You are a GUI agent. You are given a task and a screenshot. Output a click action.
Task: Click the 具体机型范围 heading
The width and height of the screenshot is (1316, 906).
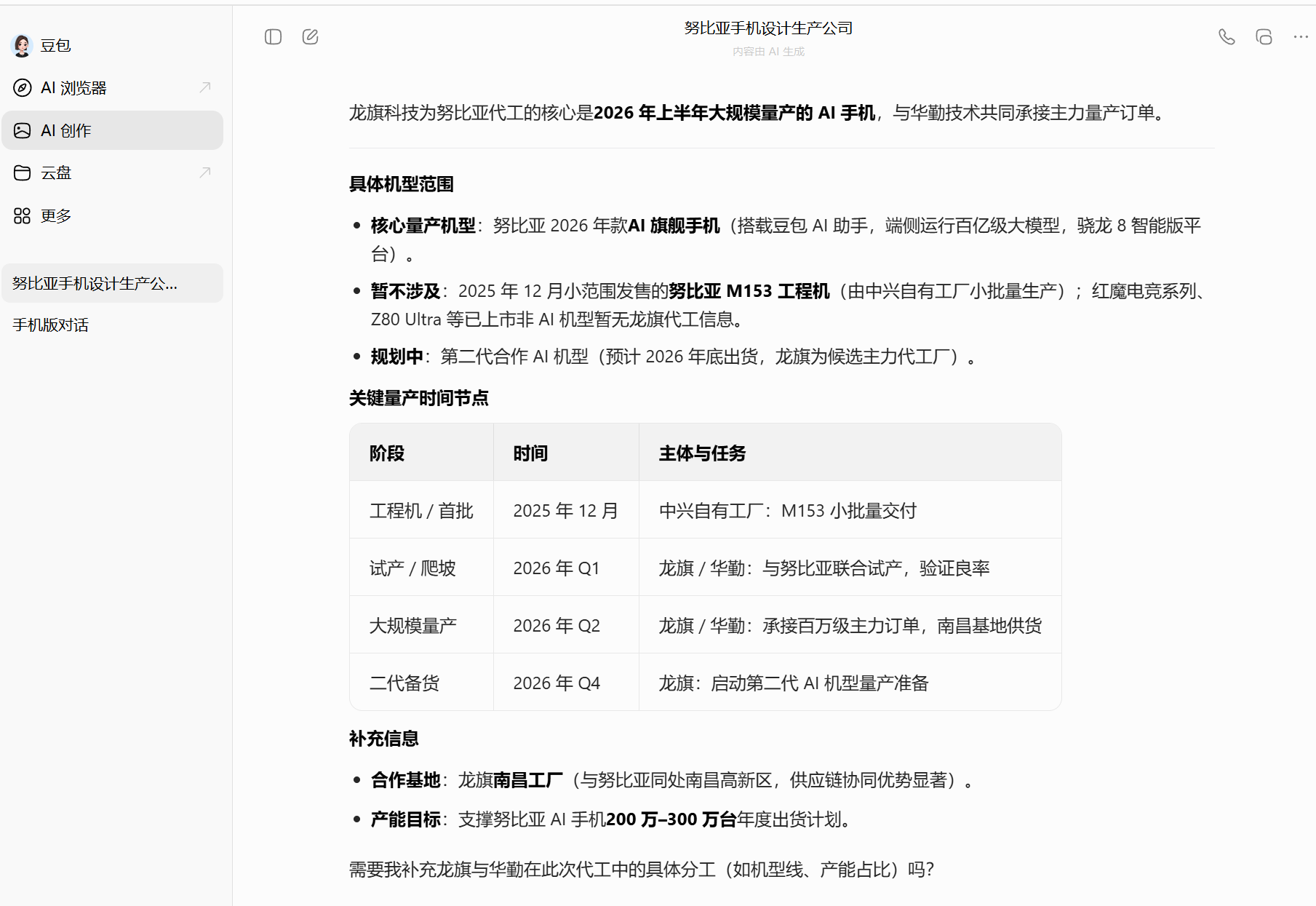(402, 184)
